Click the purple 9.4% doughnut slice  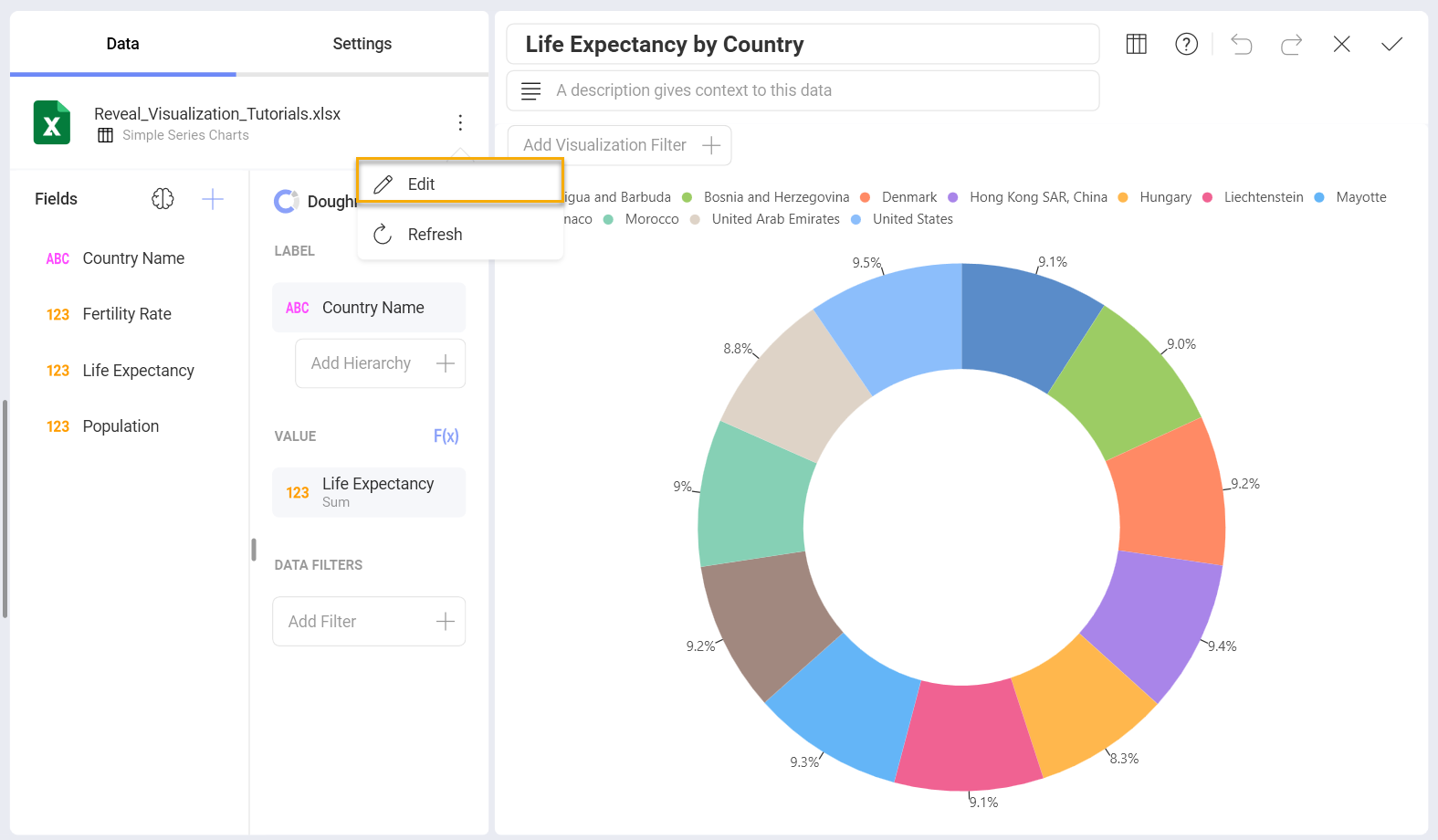click(1156, 620)
